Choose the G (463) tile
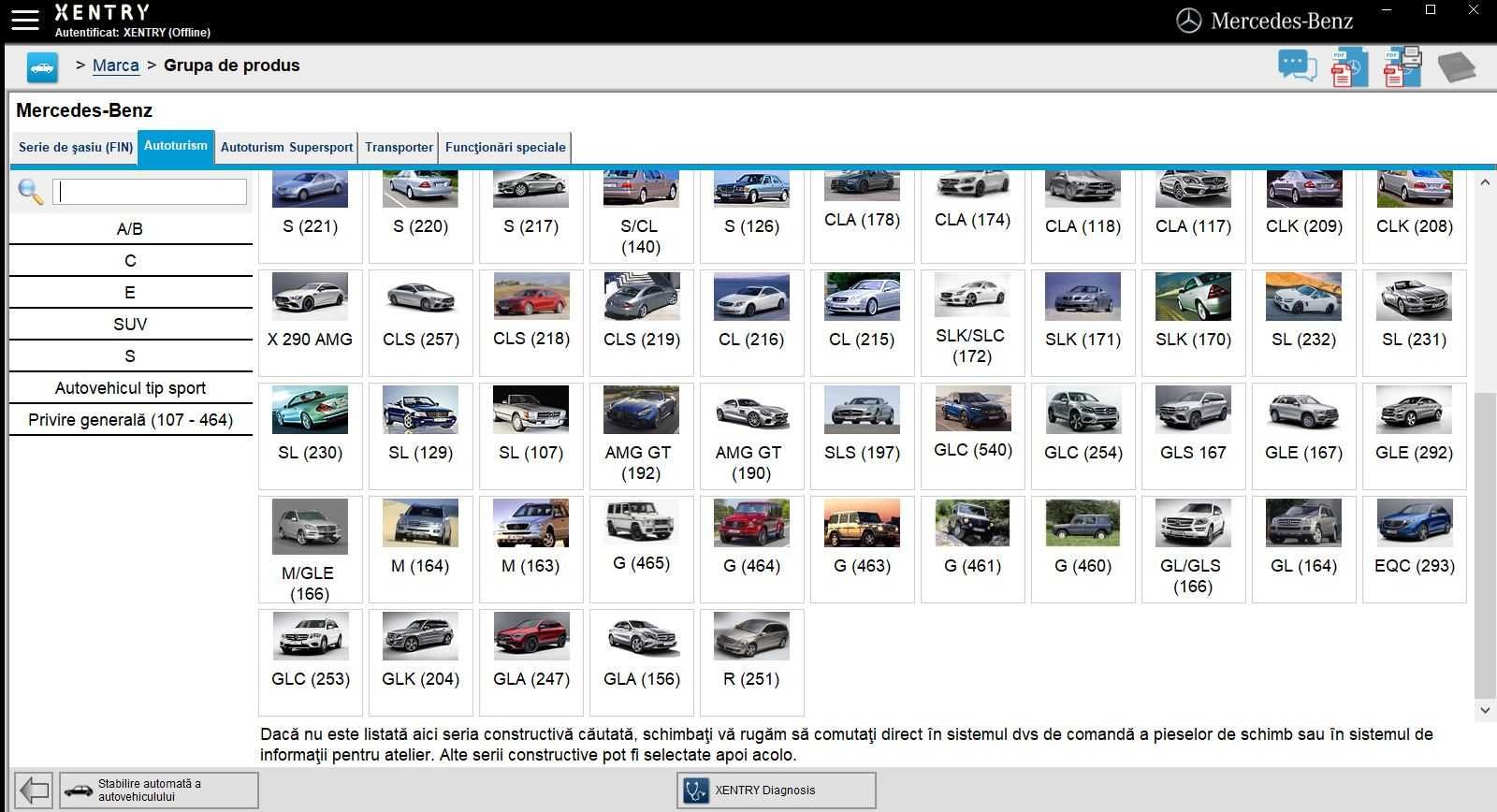This screenshot has height=812, width=1497. 862,549
